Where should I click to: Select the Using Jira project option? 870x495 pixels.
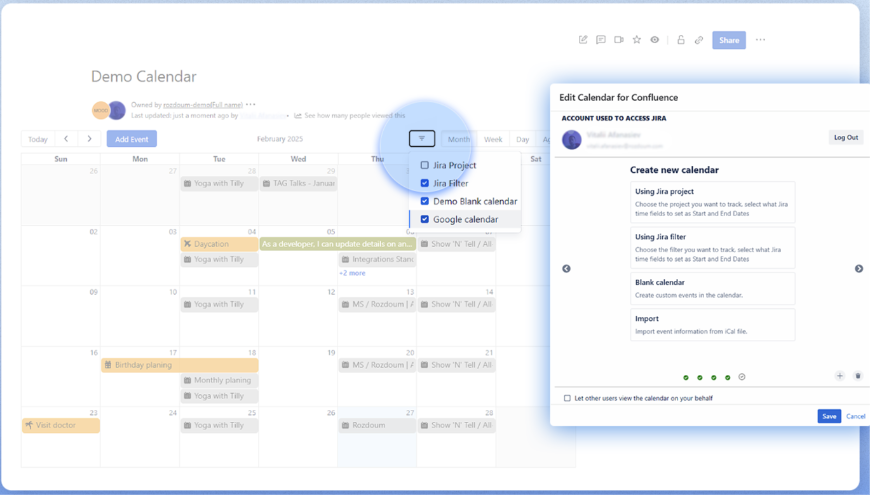click(x=712, y=202)
